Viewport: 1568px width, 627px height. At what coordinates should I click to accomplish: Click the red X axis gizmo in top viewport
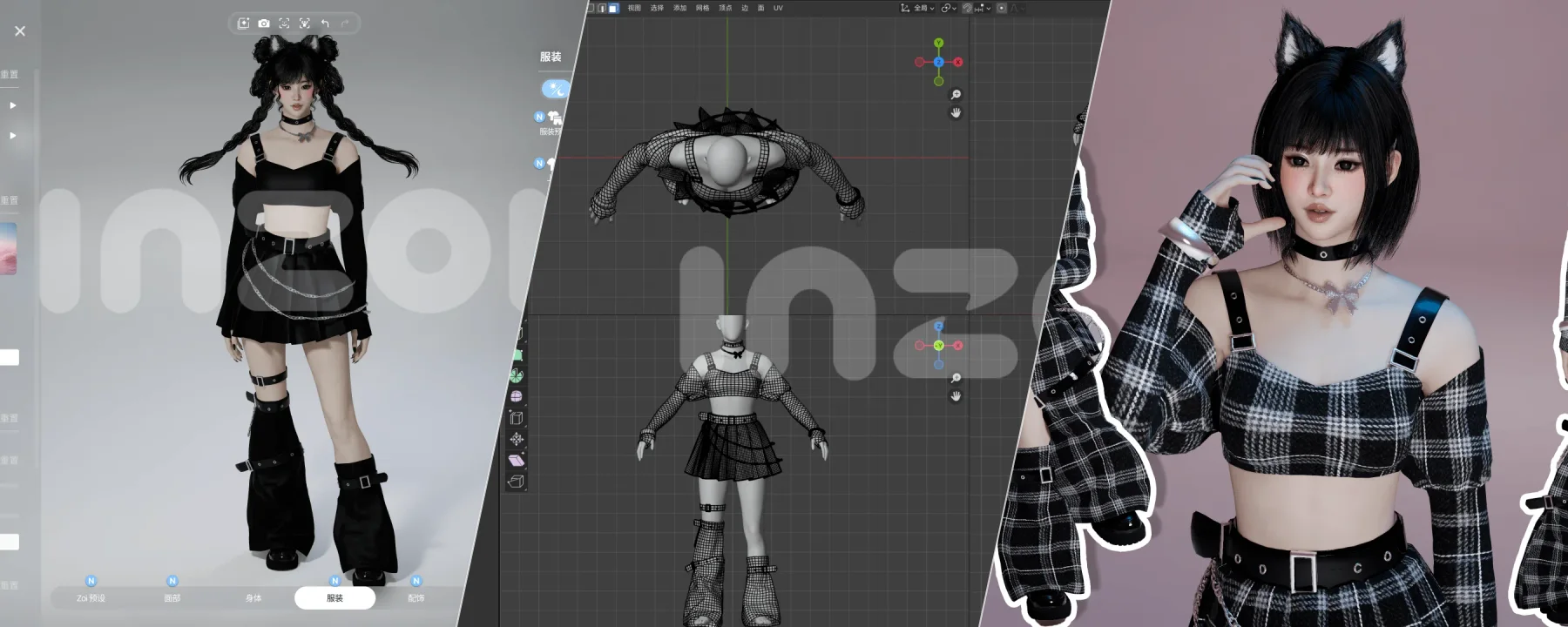pos(958,62)
